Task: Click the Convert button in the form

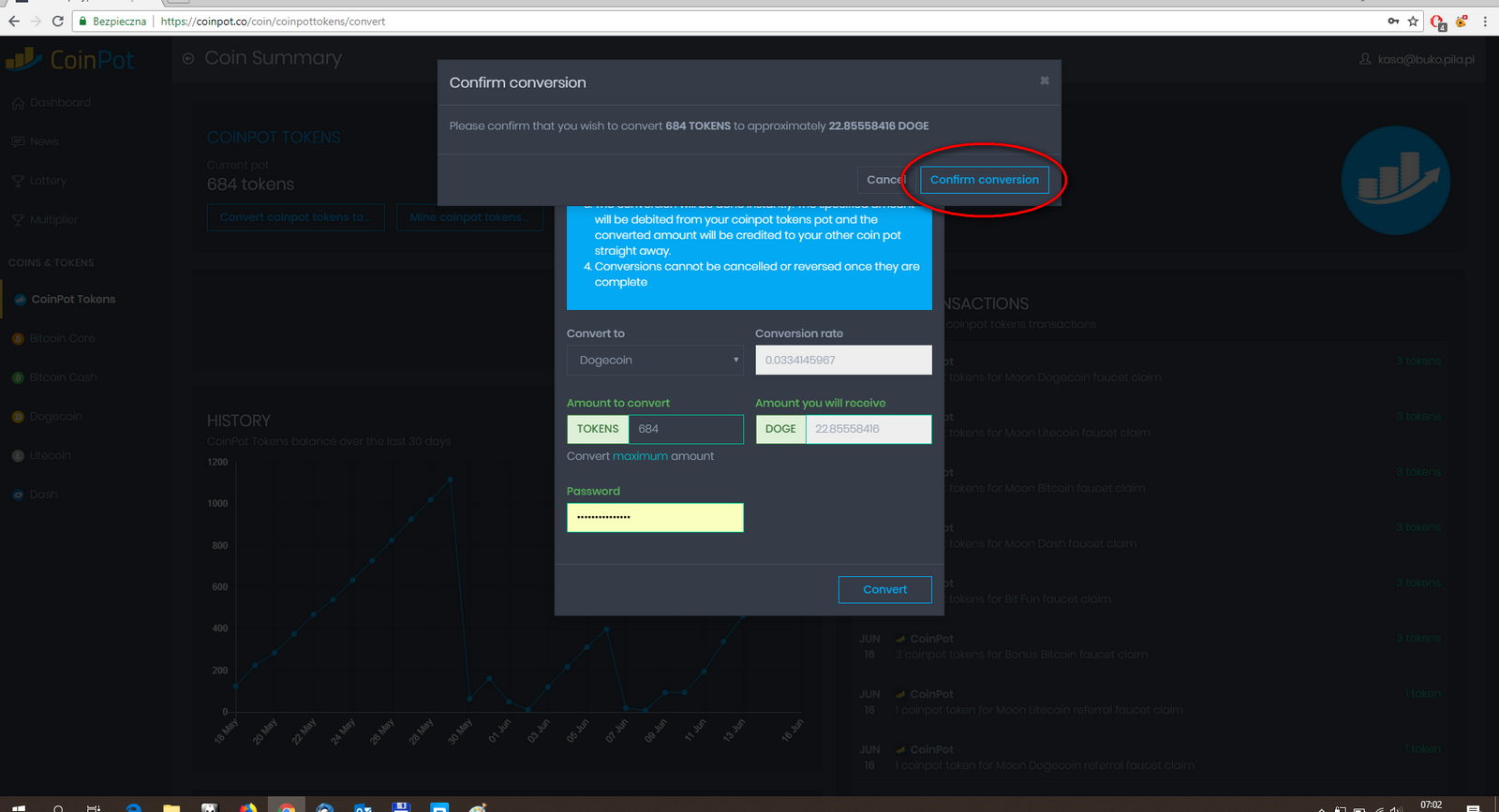Action: (884, 589)
